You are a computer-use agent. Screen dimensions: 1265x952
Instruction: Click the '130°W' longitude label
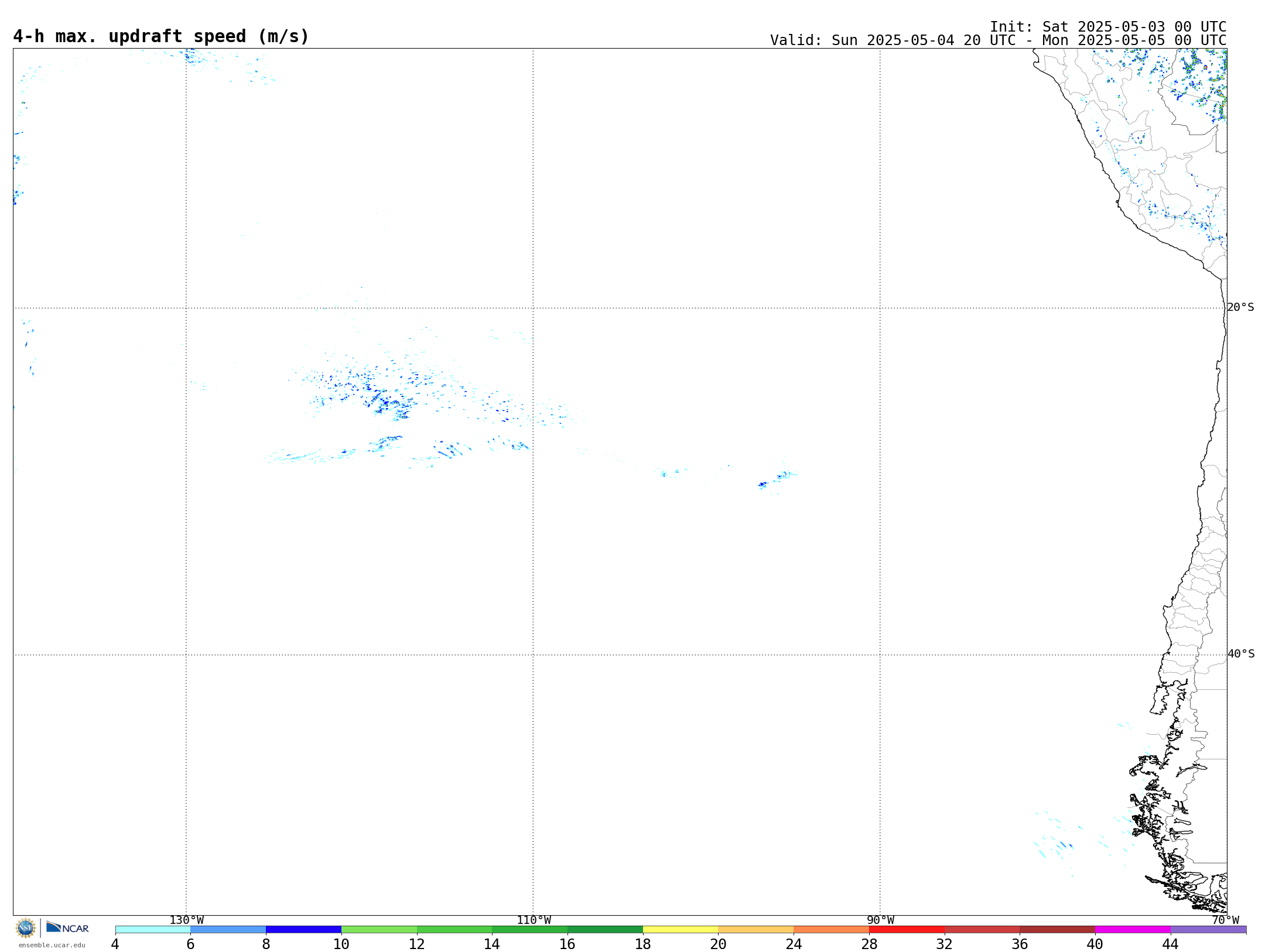[x=187, y=920]
